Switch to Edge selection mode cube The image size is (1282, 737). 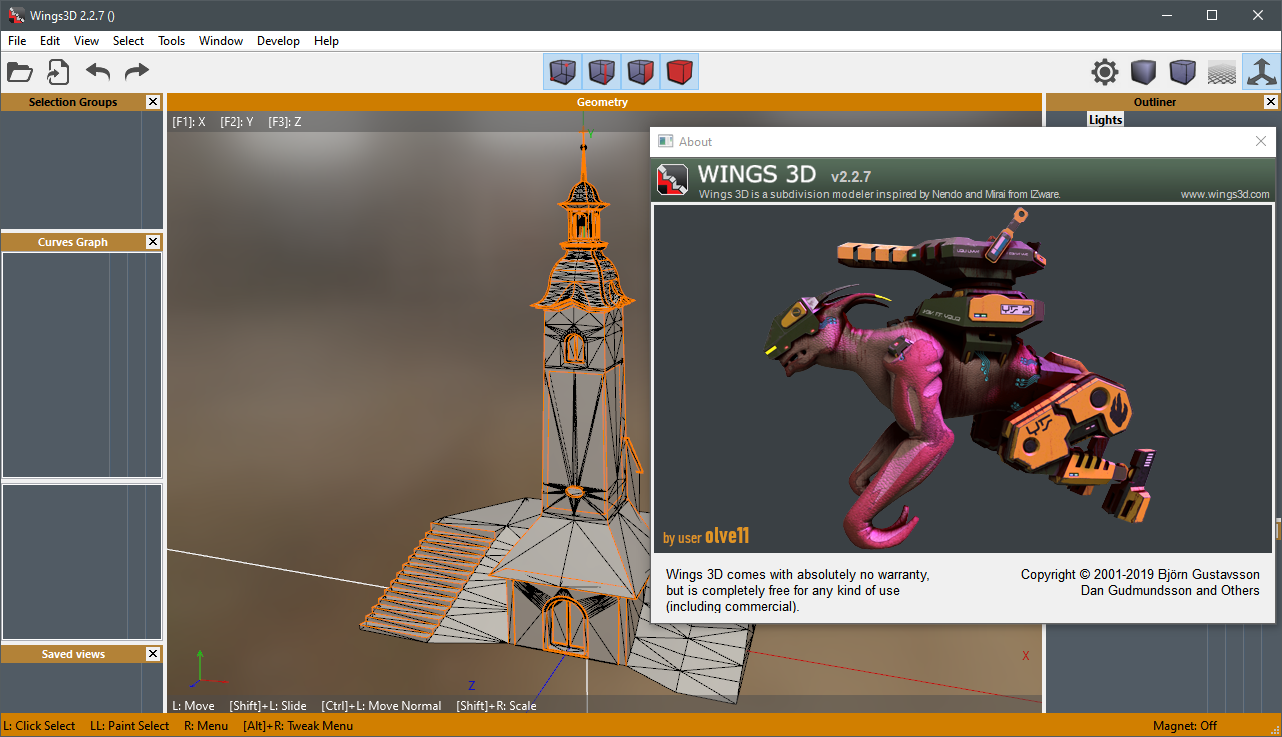point(602,72)
